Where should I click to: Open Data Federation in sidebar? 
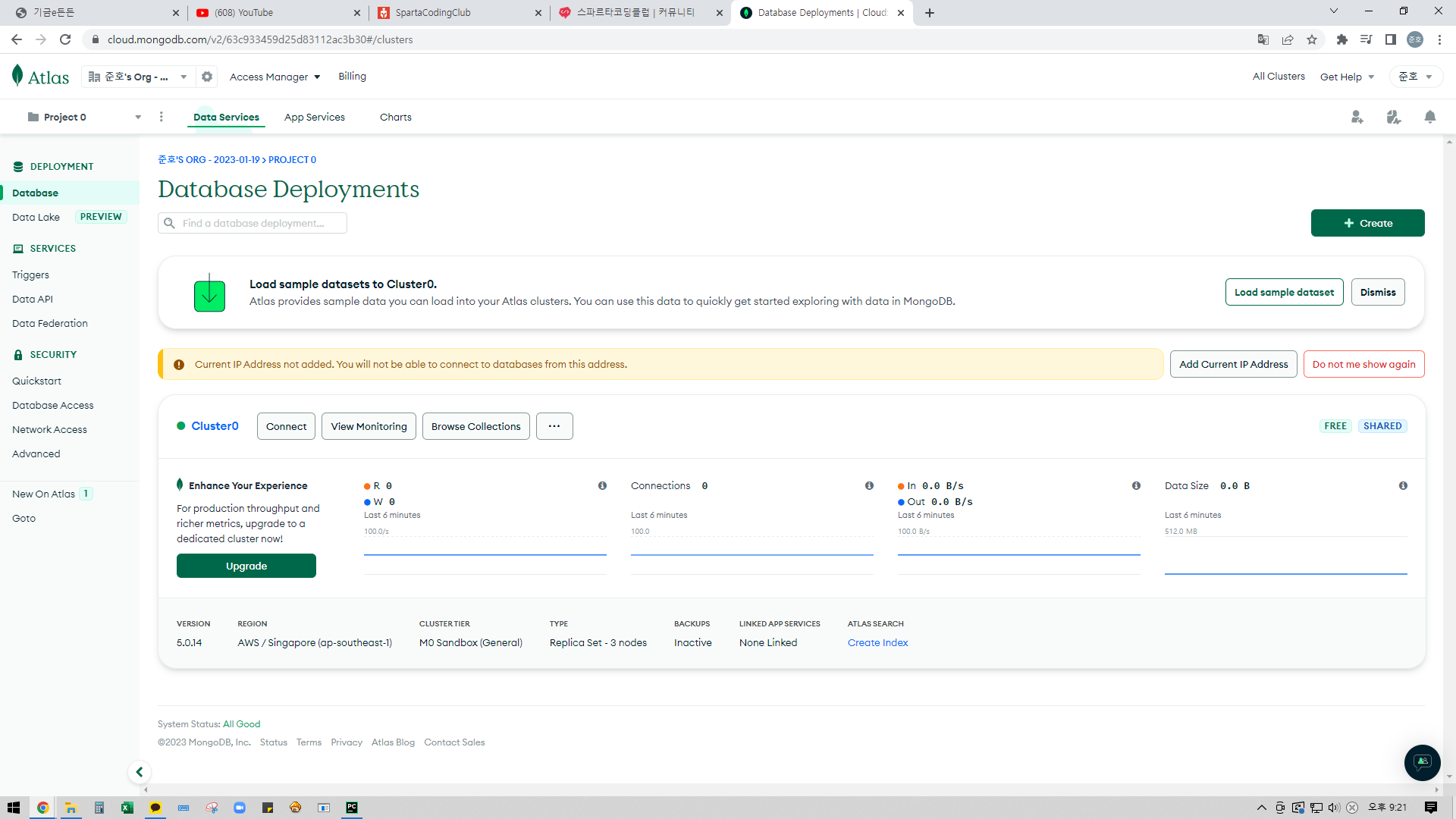pos(49,323)
